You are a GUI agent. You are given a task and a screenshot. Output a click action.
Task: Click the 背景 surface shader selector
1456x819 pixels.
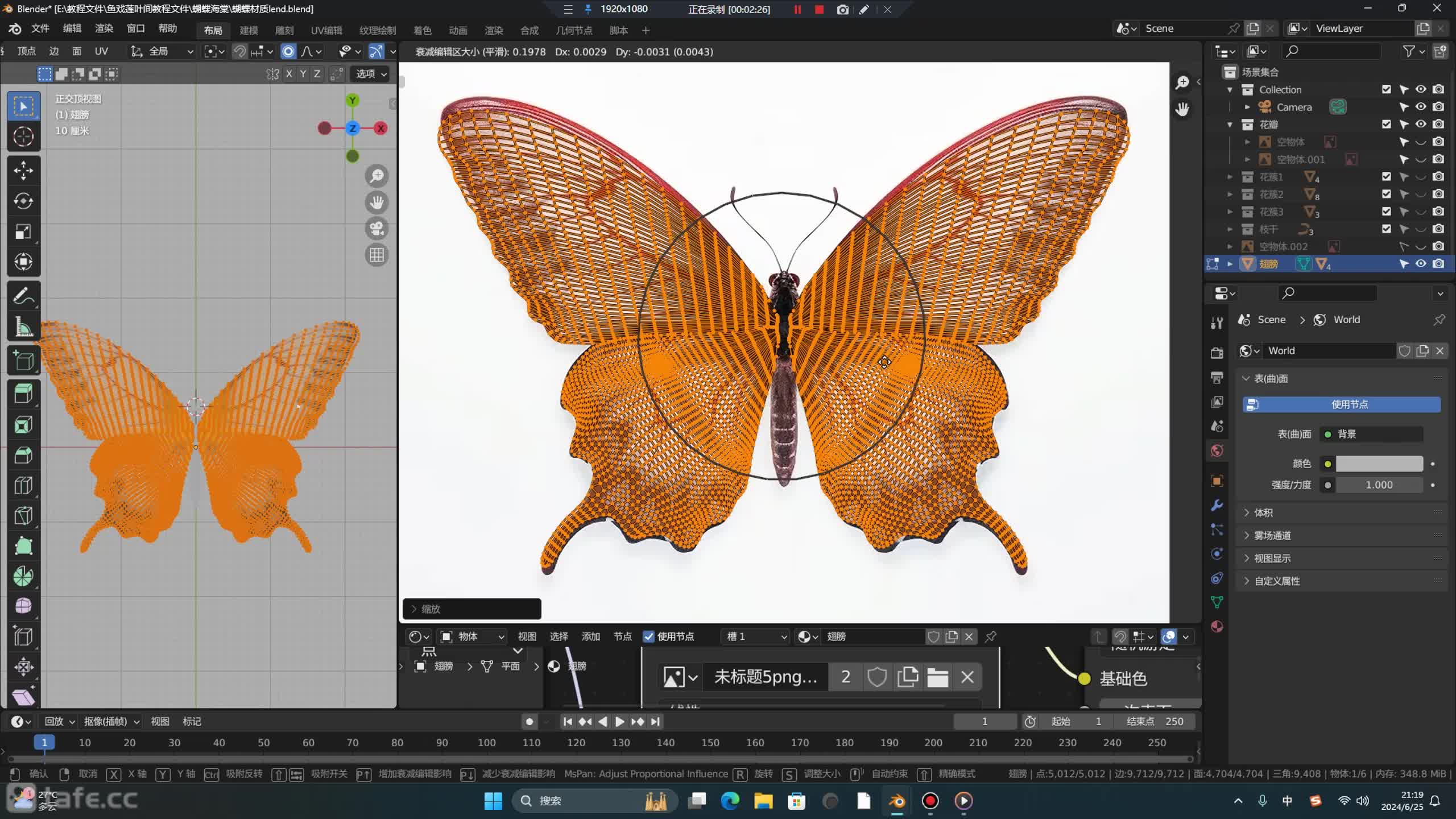pyautogui.click(x=1371, y=434)
